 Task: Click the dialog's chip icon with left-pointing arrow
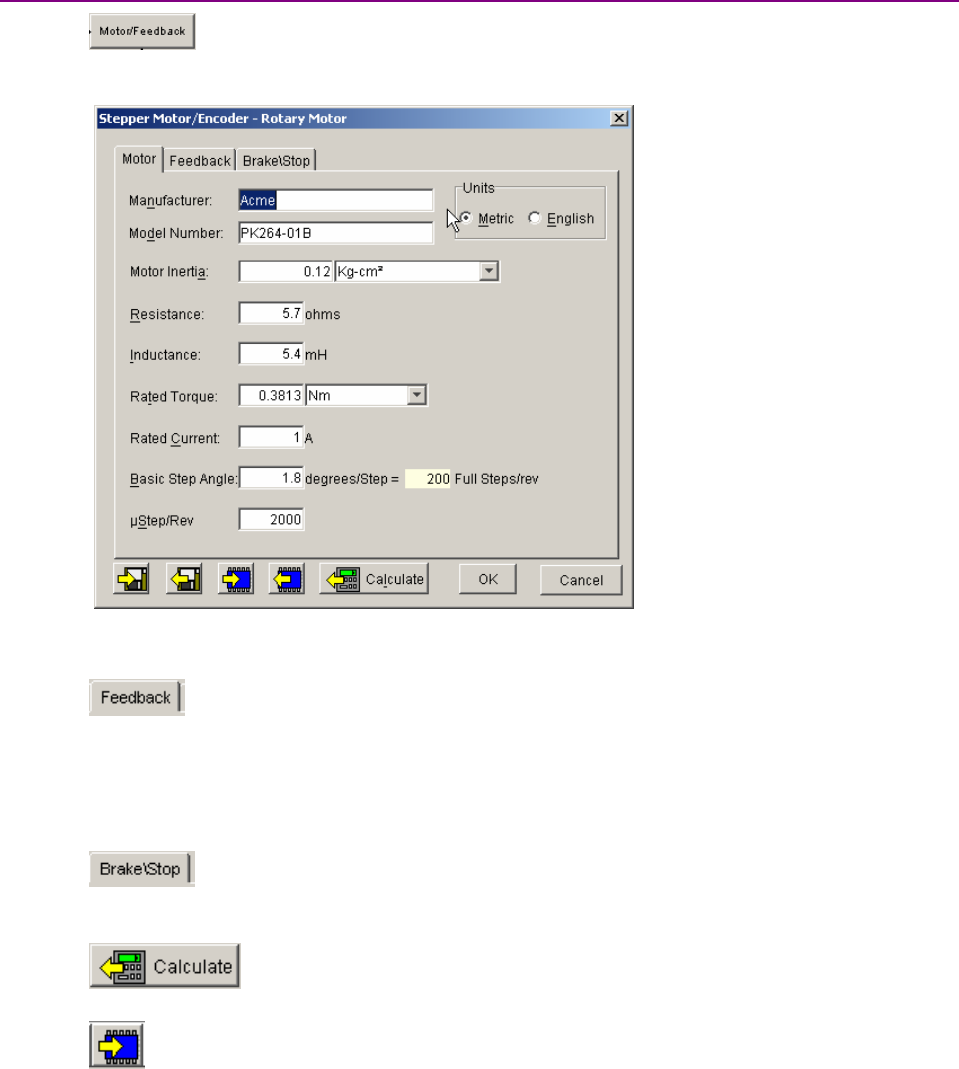click(287, 579)
